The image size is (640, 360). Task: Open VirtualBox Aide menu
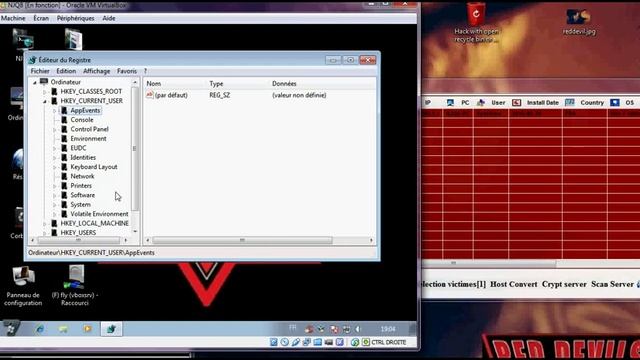point(109,18)
